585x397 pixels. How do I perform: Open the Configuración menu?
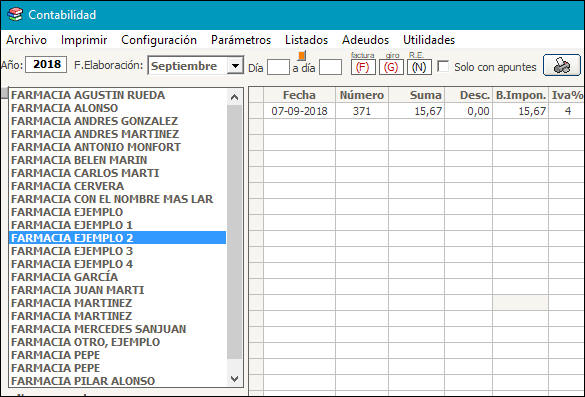[x=159, y=40]
